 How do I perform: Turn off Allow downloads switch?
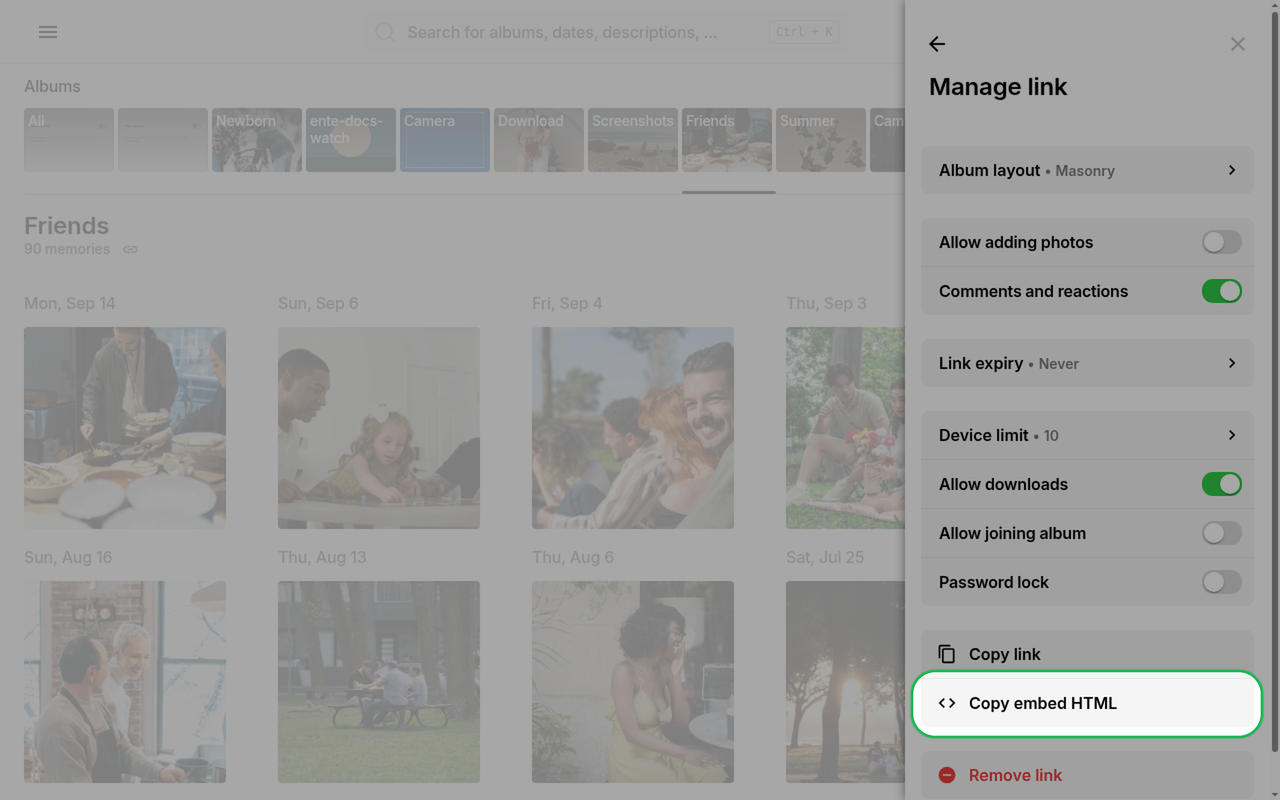pyautogui.click(x=1222, y=484)
